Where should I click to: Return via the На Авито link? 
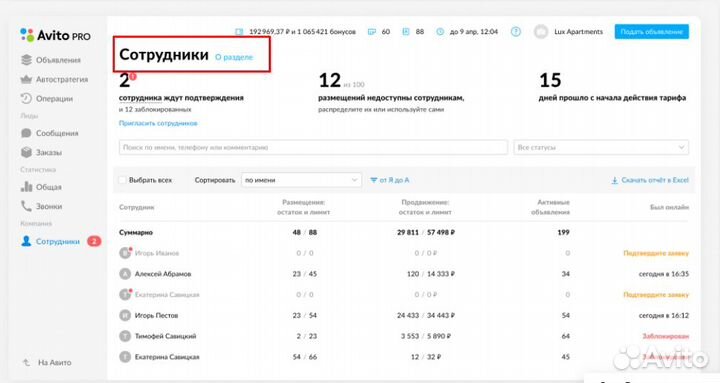coord(47,362)
